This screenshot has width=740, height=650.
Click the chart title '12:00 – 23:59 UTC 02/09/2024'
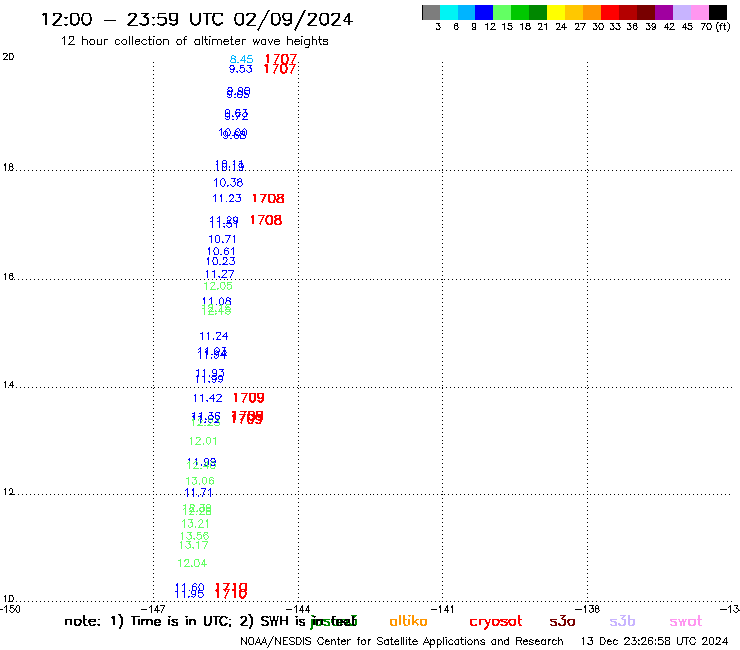(x=197, y=20)
